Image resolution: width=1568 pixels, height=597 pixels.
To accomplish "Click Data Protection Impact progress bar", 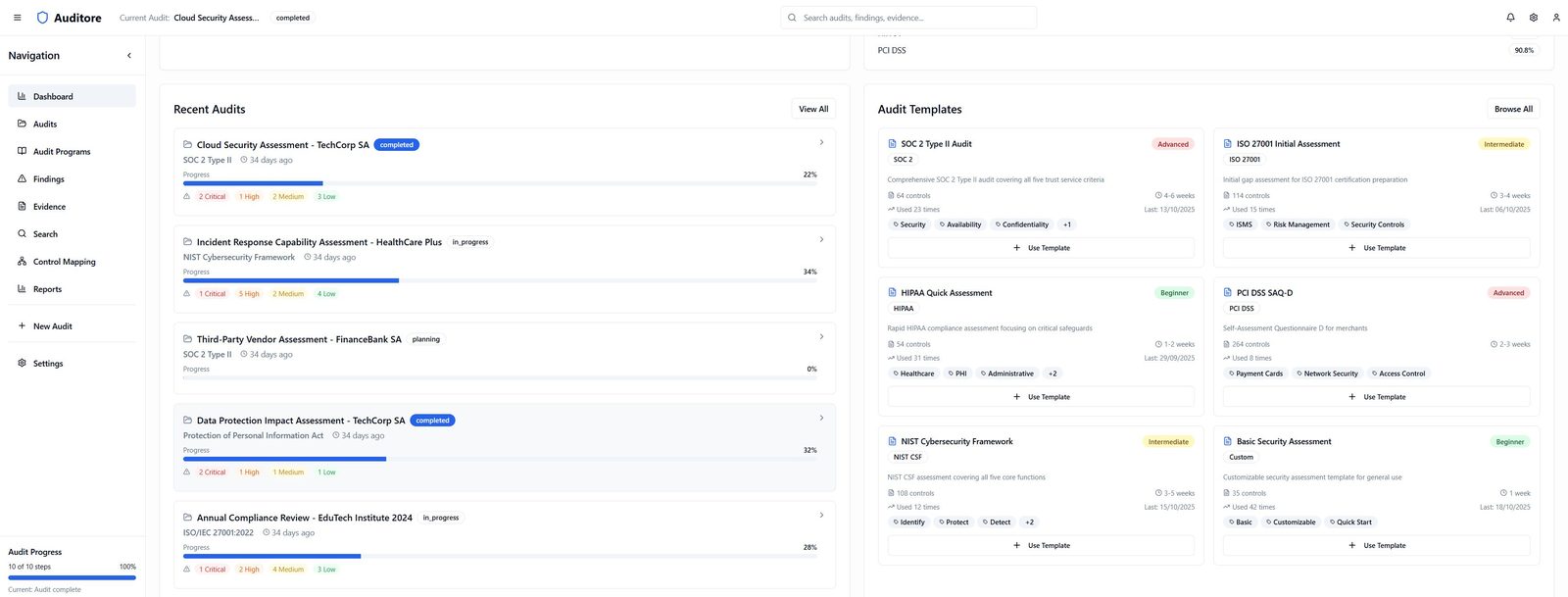I will pos(500,459).
